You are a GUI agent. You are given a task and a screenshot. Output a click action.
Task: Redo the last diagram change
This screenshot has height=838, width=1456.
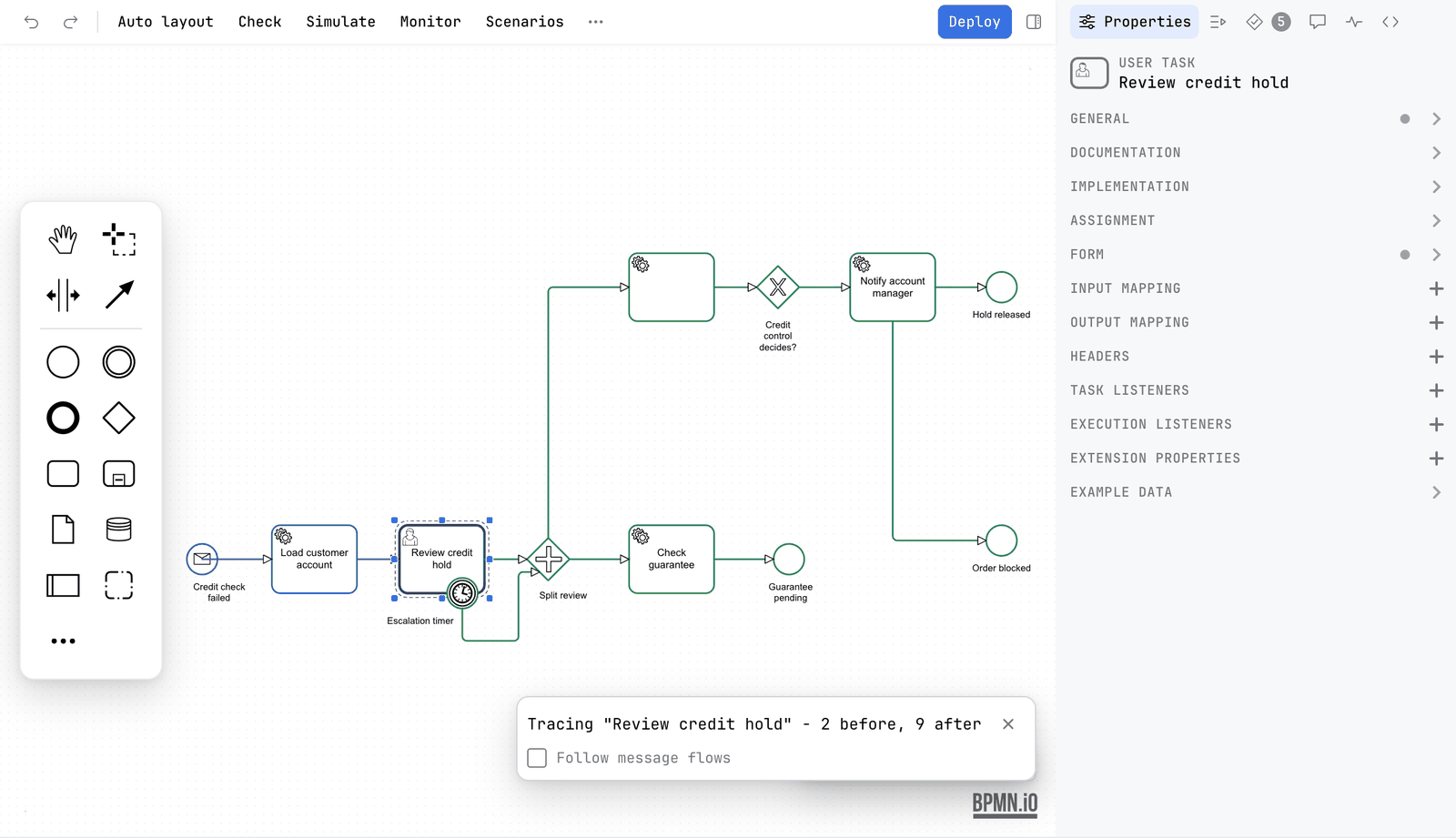pyautogui.click(x=70, y=22)
